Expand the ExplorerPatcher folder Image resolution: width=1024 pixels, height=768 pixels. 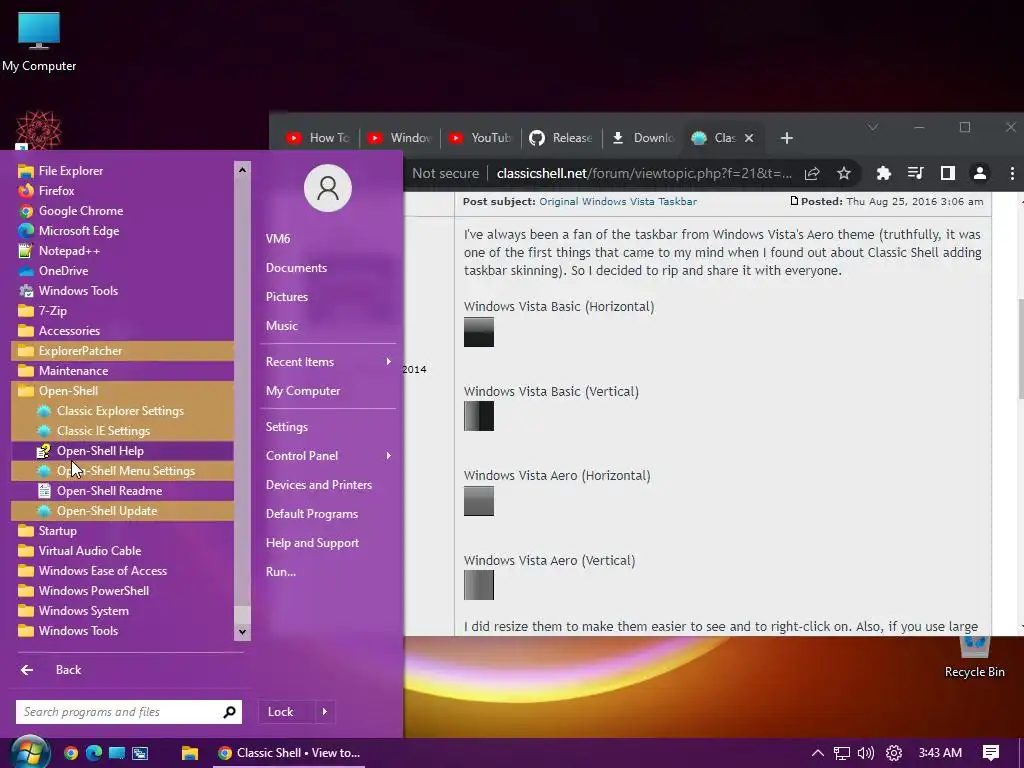click(x=122, y=351)
